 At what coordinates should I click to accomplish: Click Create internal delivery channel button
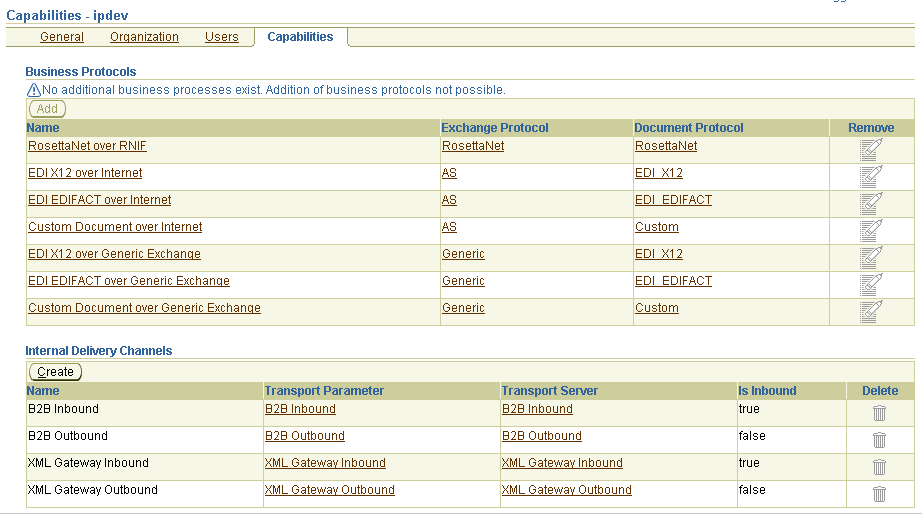55,372
